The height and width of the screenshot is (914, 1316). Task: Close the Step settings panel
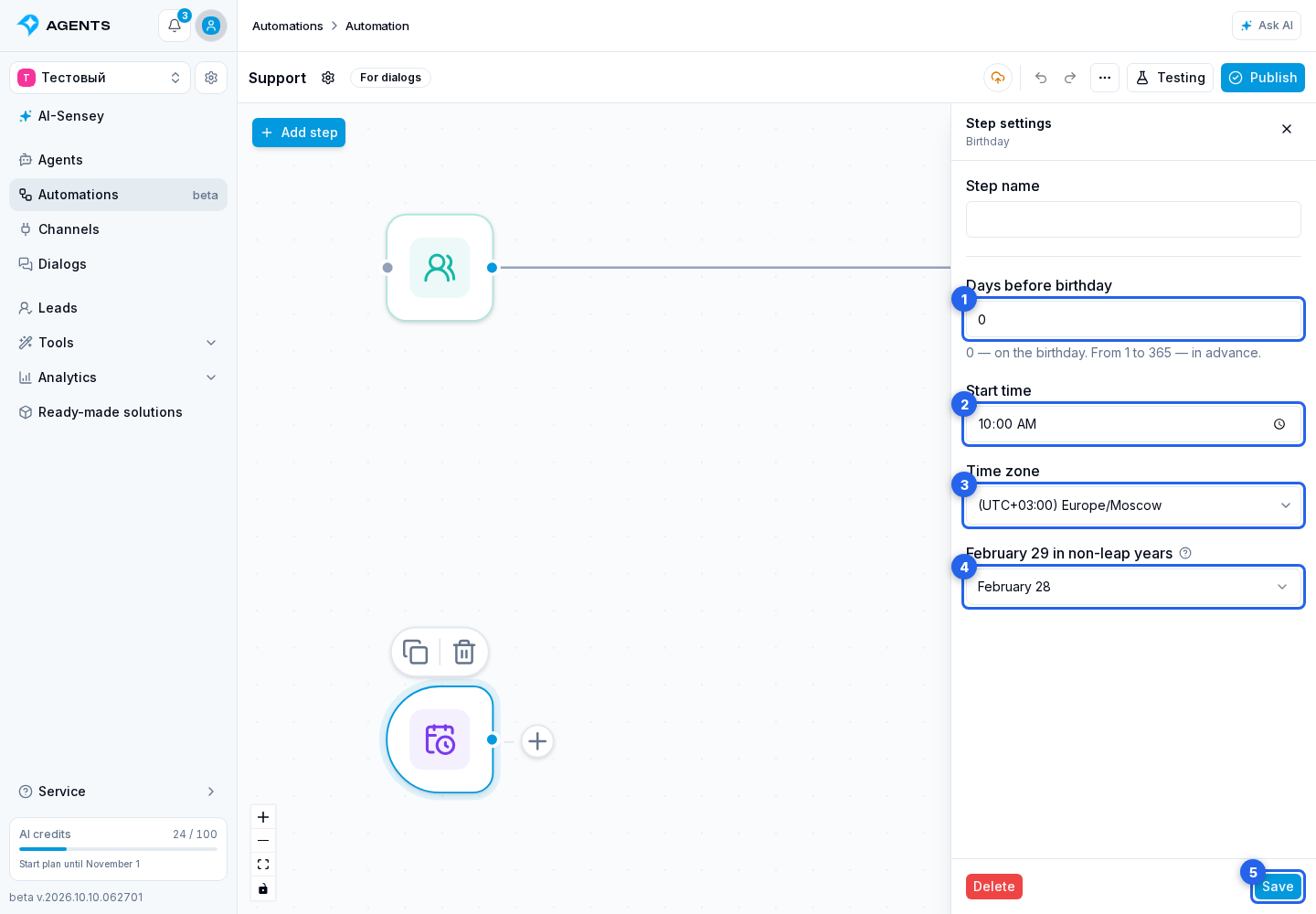(x=1287, y=129)
